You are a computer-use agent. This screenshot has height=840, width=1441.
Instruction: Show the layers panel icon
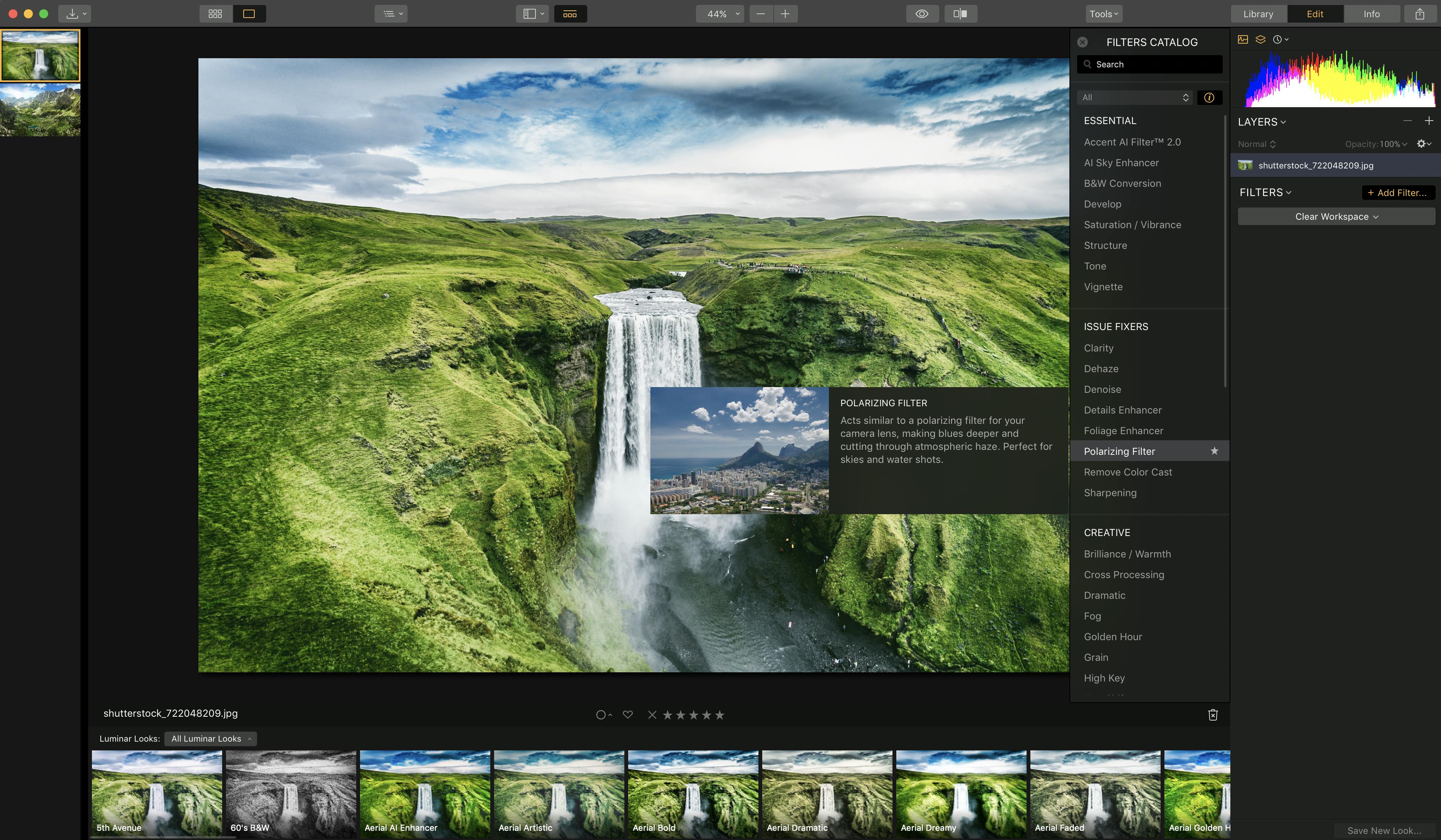[x=1260, y=39]
